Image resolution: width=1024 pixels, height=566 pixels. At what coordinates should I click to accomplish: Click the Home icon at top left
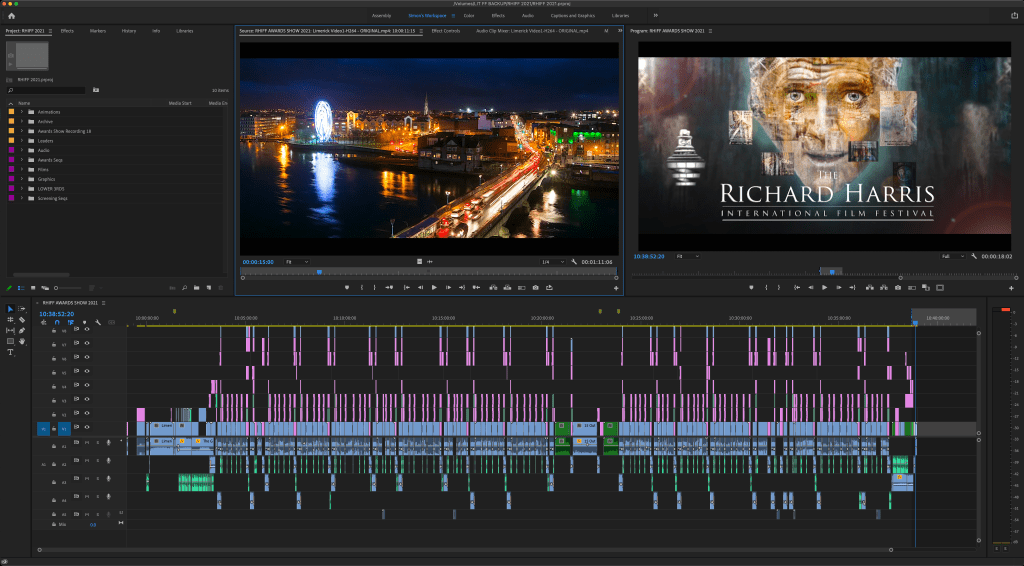pyautogui.click(x=11, y=16)
